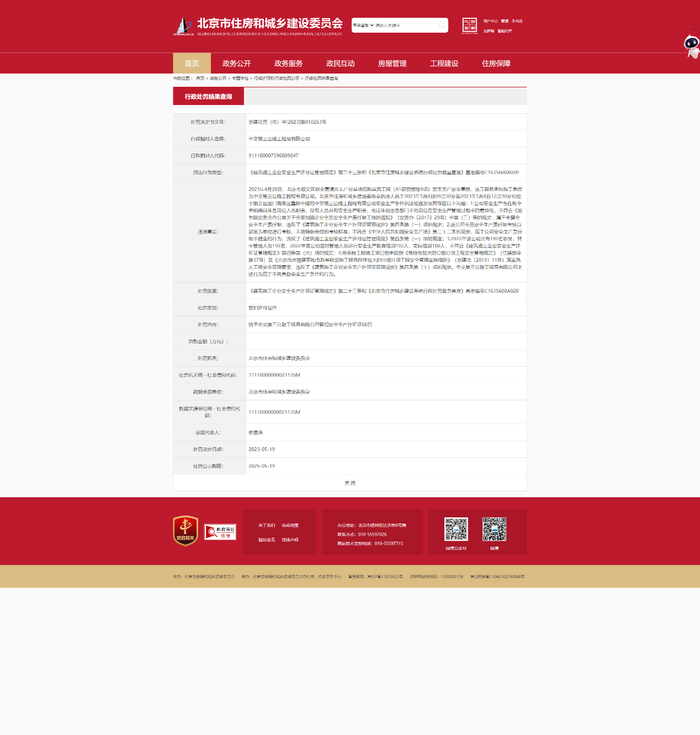Open the 站点地图 footer link

pos(290,525)
